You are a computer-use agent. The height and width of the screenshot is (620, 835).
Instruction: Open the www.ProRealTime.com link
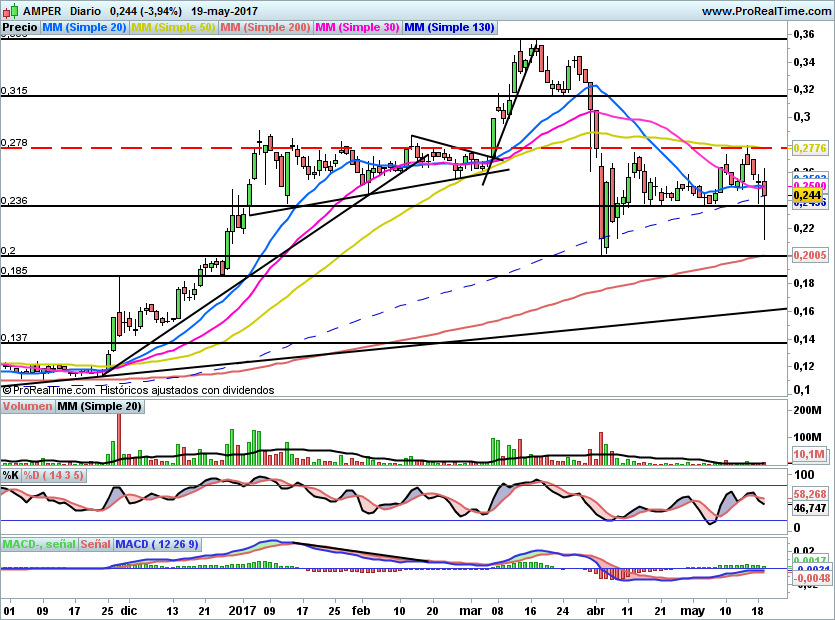[x=766, y=10]
